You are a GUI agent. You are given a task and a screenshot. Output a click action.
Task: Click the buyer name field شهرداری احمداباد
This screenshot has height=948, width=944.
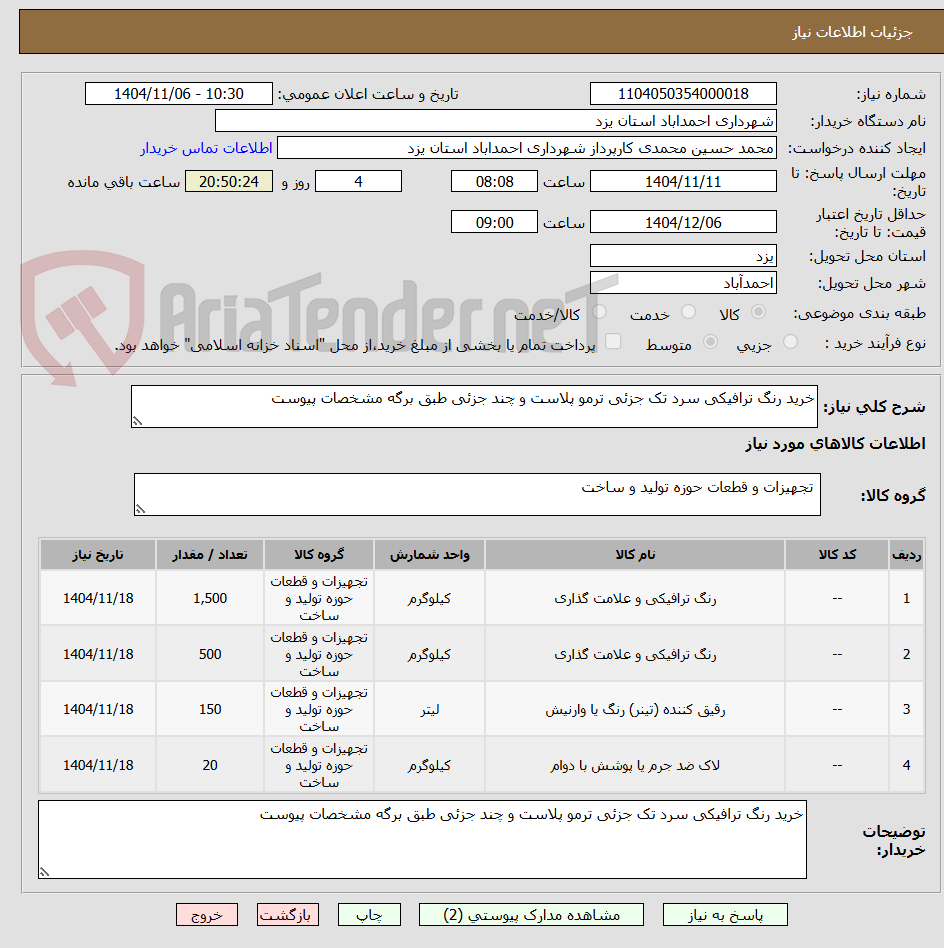click(x=496, y=121)
